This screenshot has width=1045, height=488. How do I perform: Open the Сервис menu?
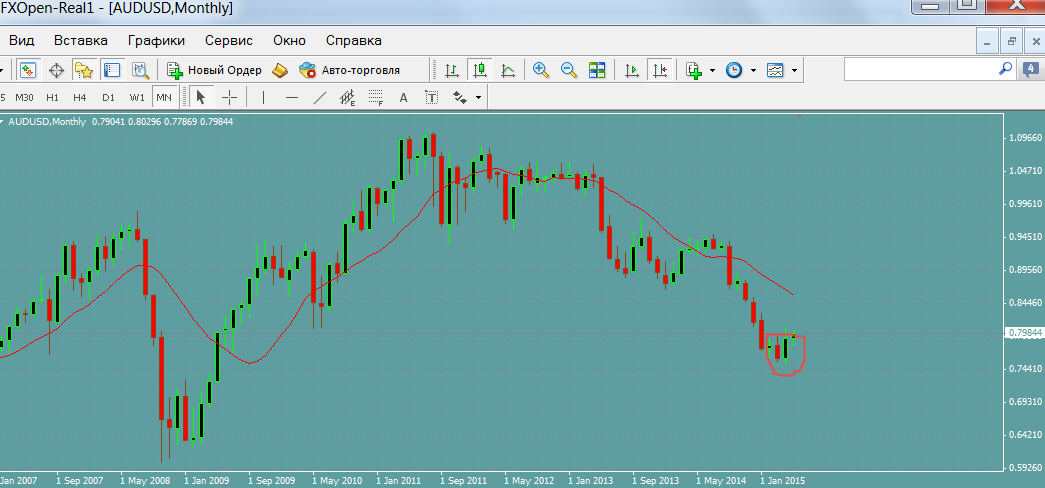point(228,41)
